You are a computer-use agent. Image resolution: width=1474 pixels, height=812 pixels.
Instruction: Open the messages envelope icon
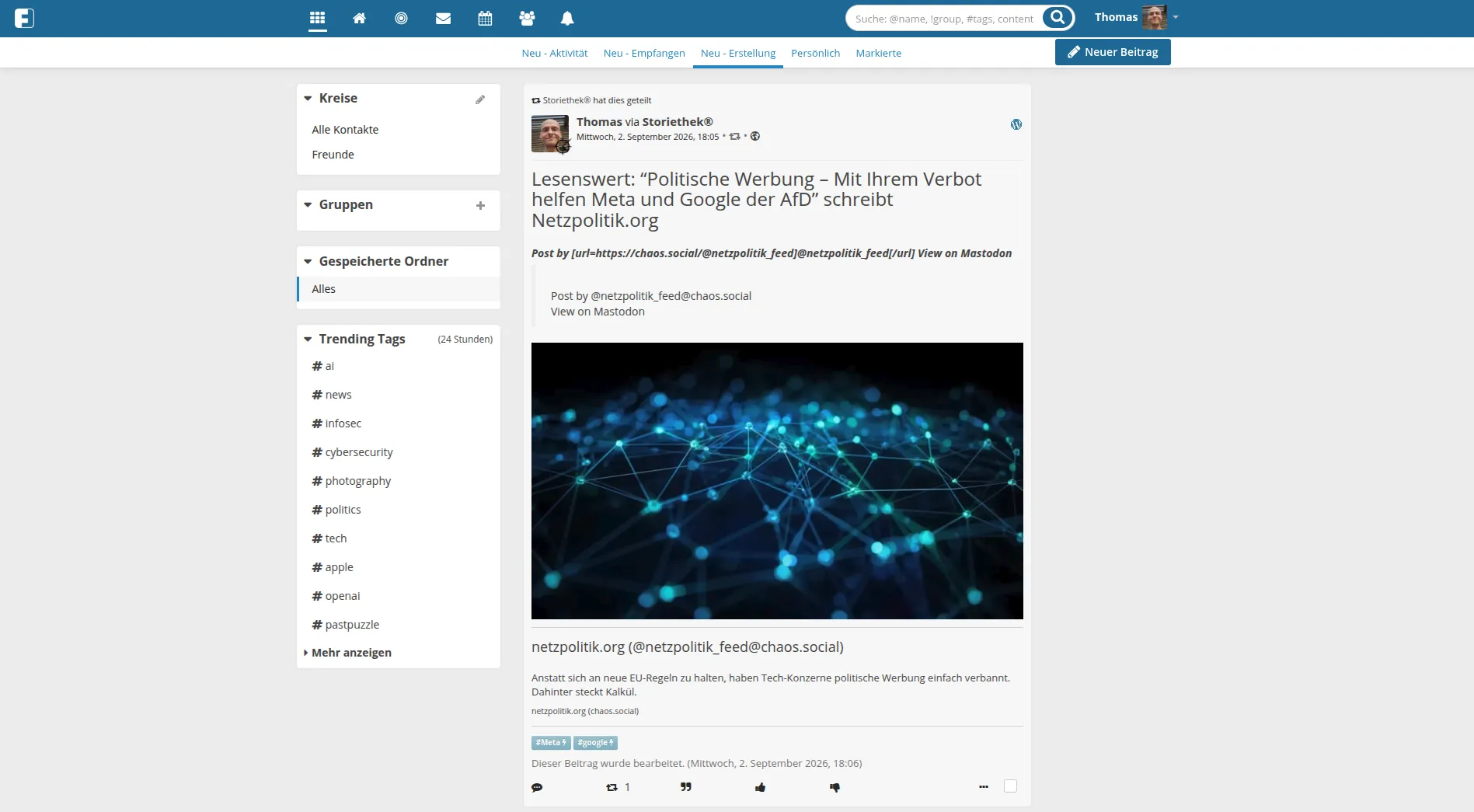[443, 18]
